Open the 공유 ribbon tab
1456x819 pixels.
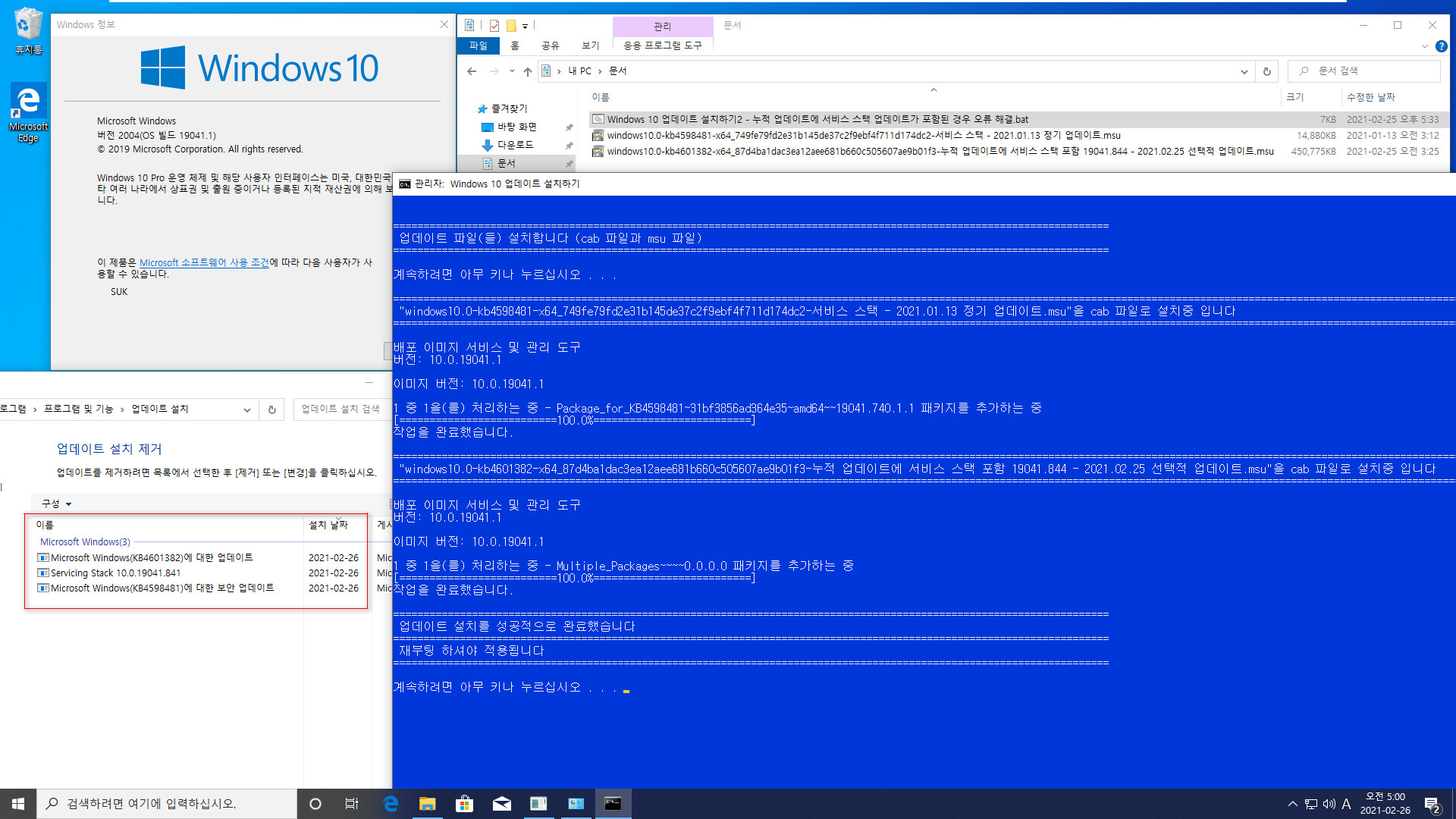click(x=551, y=46)
